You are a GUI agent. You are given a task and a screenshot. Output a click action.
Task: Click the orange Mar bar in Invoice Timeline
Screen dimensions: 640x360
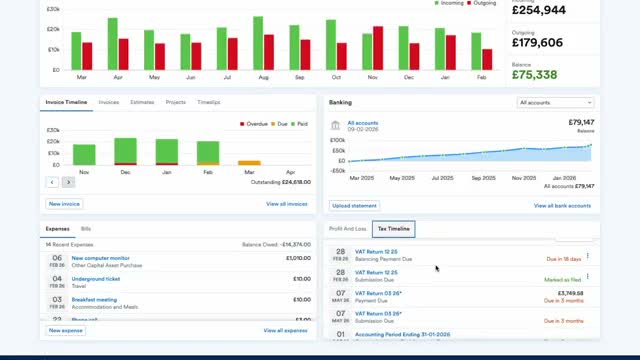tap(249, 163)
